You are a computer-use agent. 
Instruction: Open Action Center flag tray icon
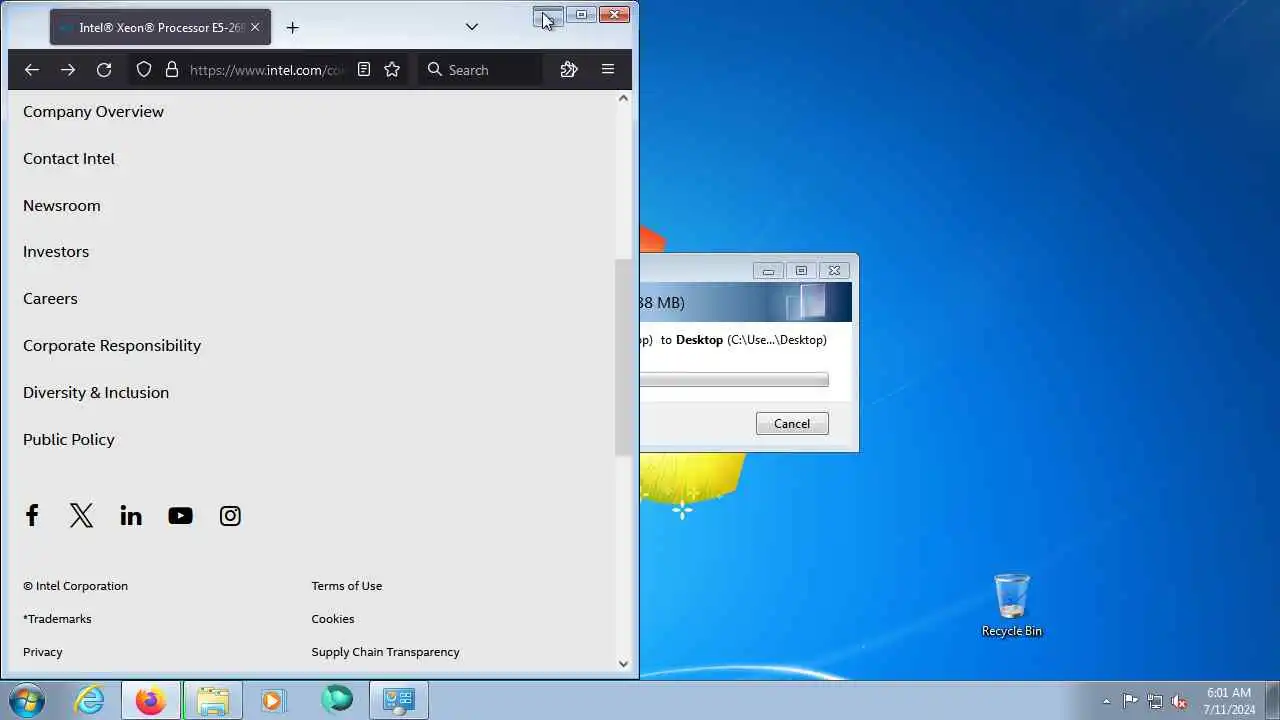point(1130,701)
